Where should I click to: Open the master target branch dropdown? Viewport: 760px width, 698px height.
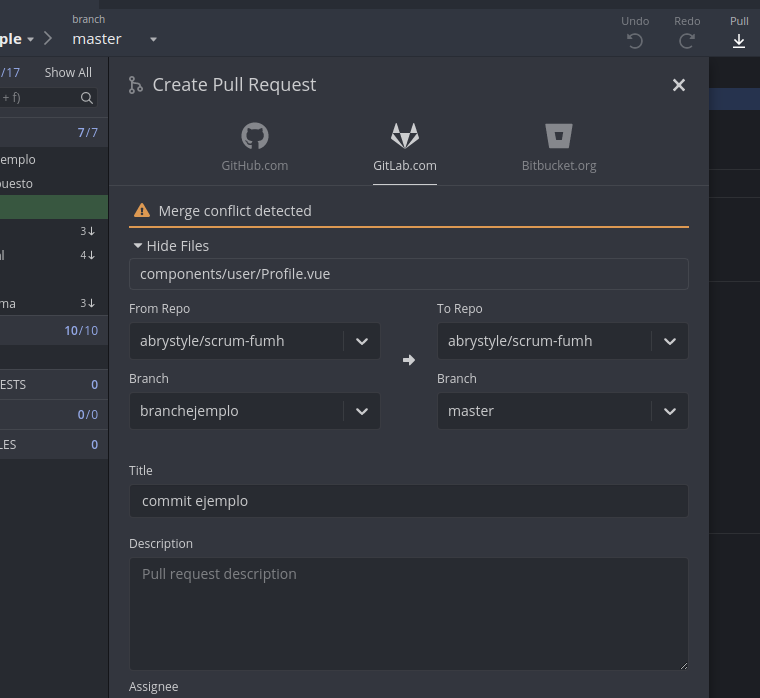click(x=669, y=411)
